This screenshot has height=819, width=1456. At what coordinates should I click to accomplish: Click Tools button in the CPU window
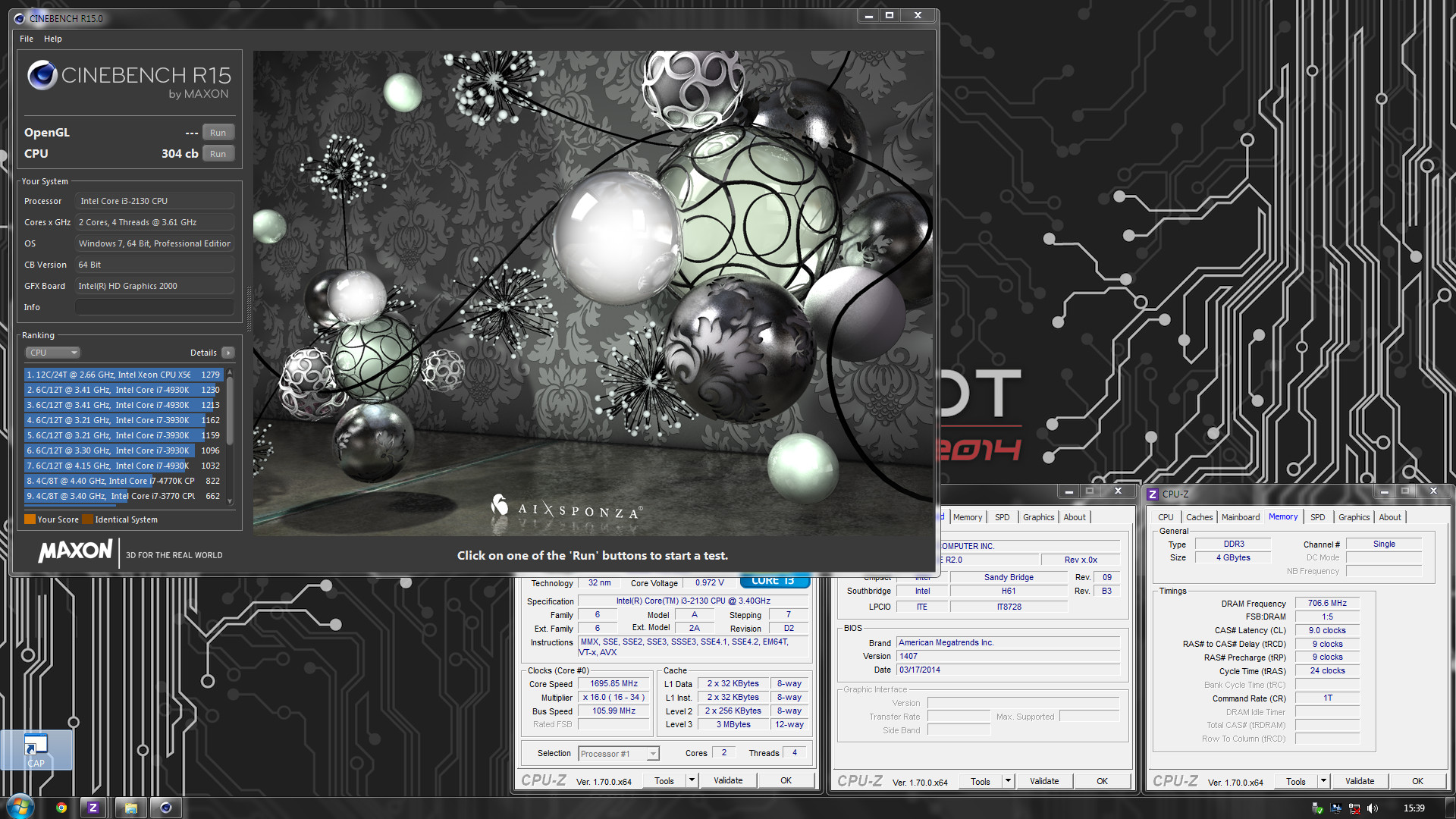click(664, 780)
